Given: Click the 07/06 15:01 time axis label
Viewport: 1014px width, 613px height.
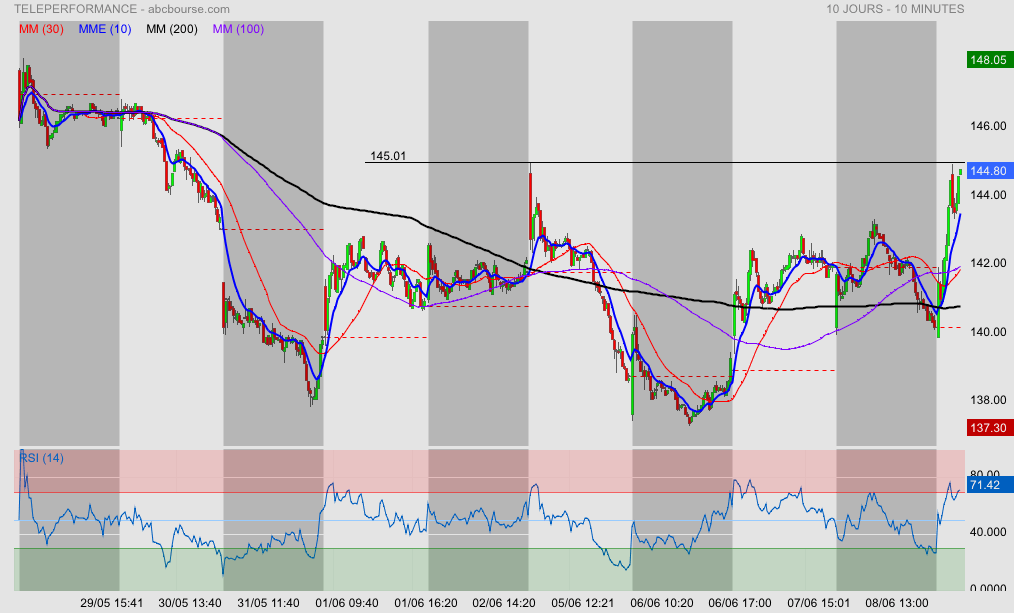Looking at the screenshot, I should [819, 603].
